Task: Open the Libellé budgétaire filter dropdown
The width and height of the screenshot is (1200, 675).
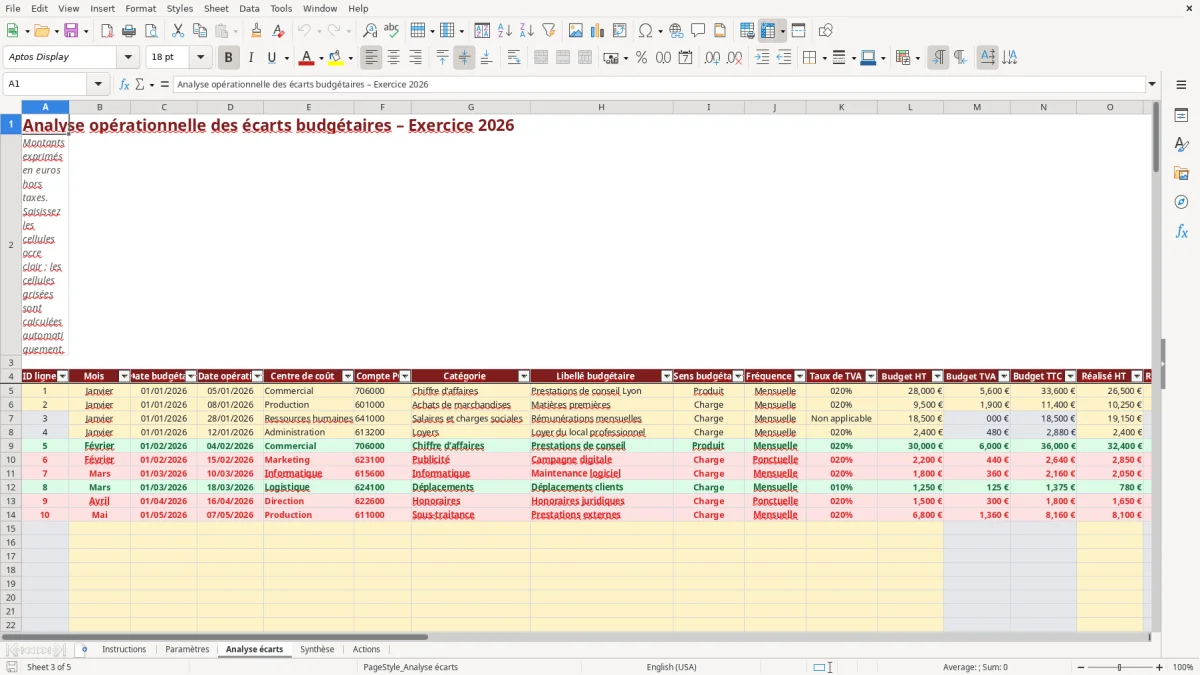Action: [x=667, y=376]
